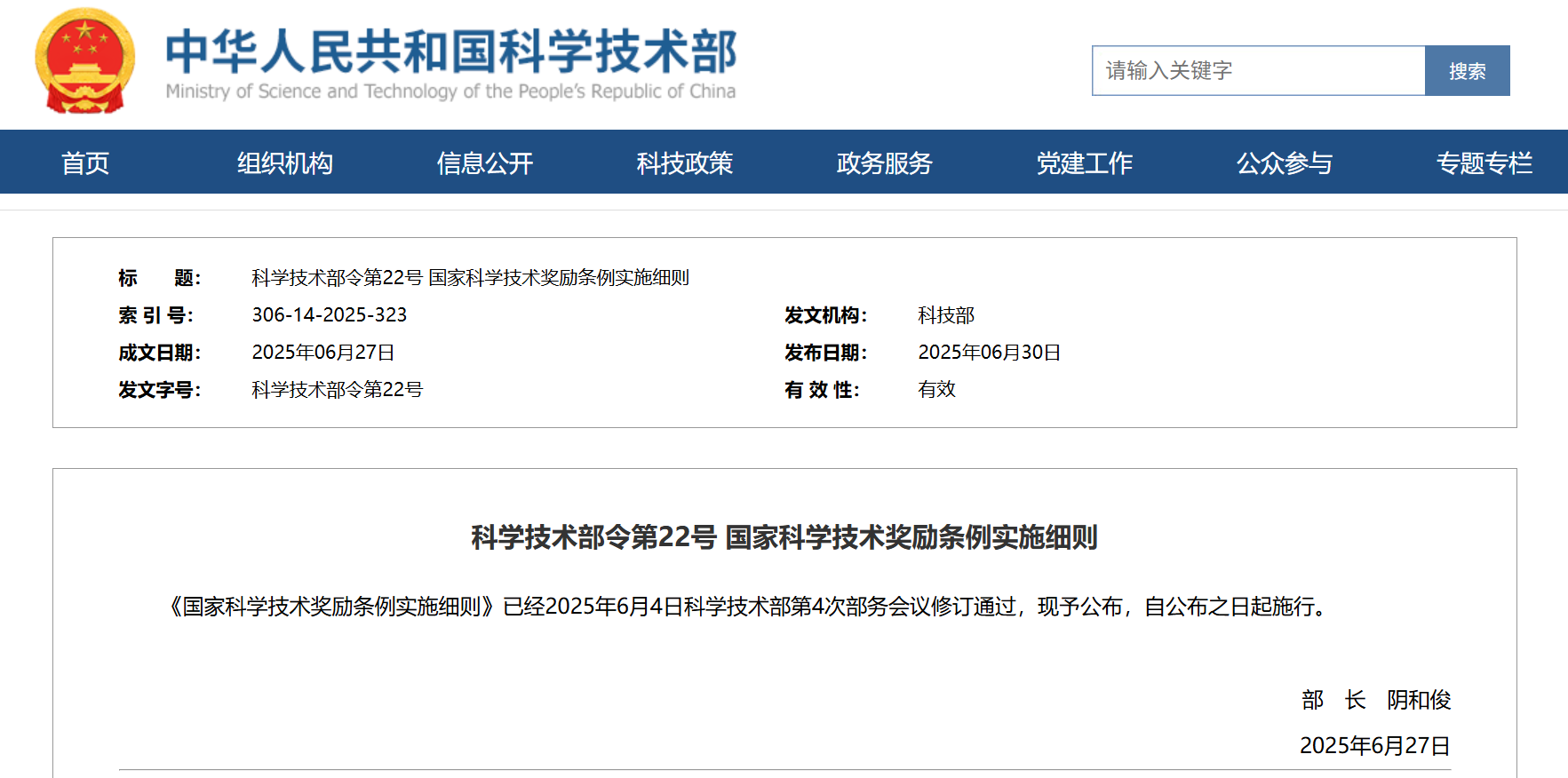Select the 科技政策 menu item
The width and height of the screenshot is (1568, 778).
684,163
